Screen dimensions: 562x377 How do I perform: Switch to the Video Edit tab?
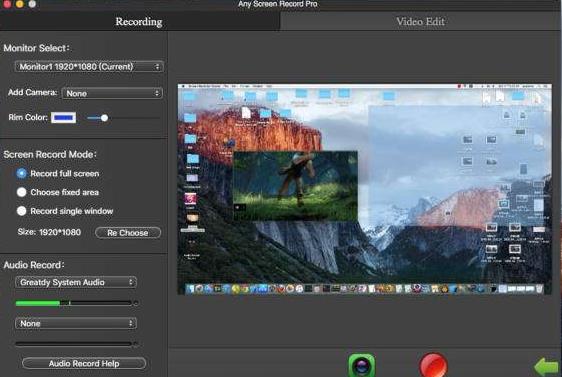[420, 22]
